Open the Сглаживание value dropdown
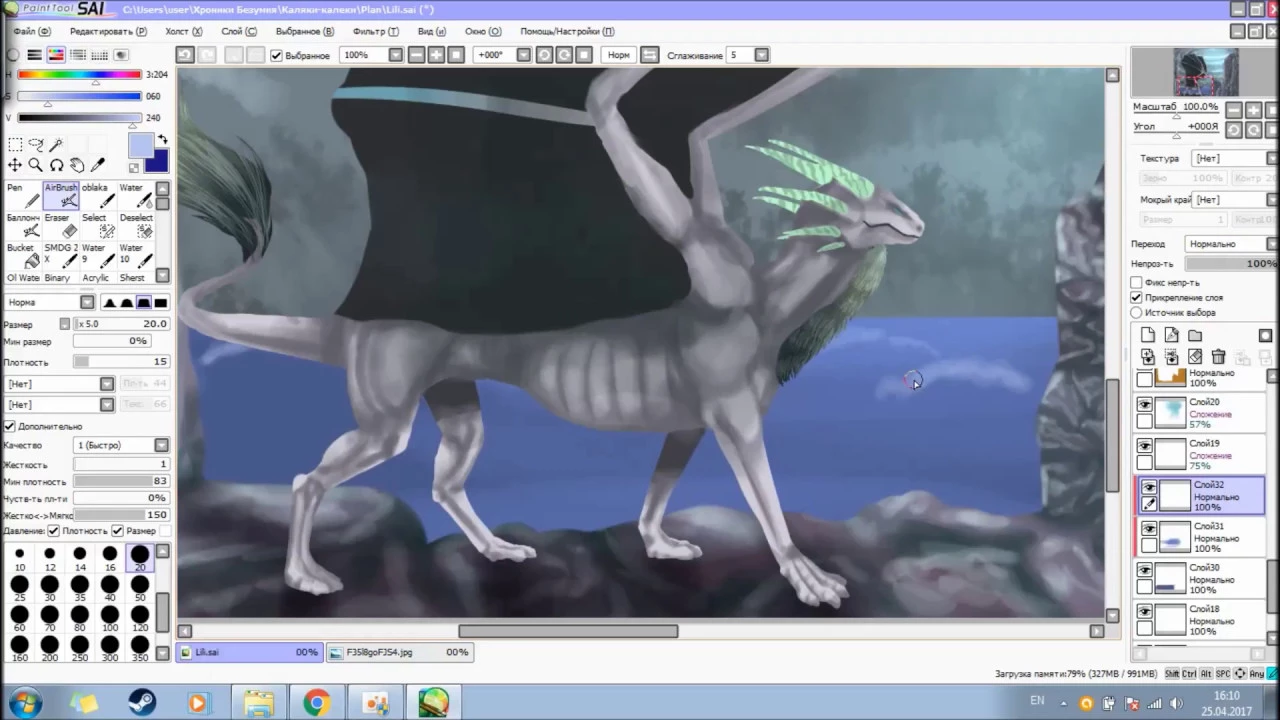Image resolution: width=1280 pixels, height=720 pixels. coord(761,55)
